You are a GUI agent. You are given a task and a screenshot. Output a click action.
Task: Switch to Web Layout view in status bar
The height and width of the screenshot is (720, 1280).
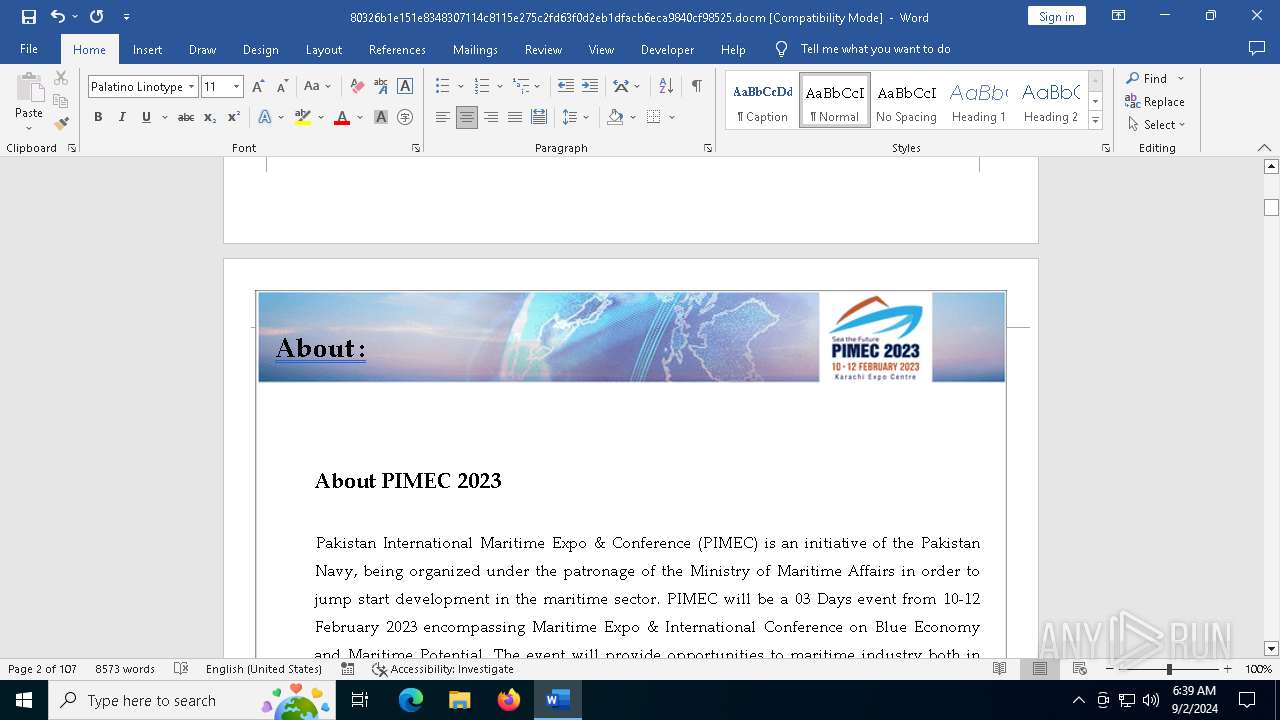1080,669
